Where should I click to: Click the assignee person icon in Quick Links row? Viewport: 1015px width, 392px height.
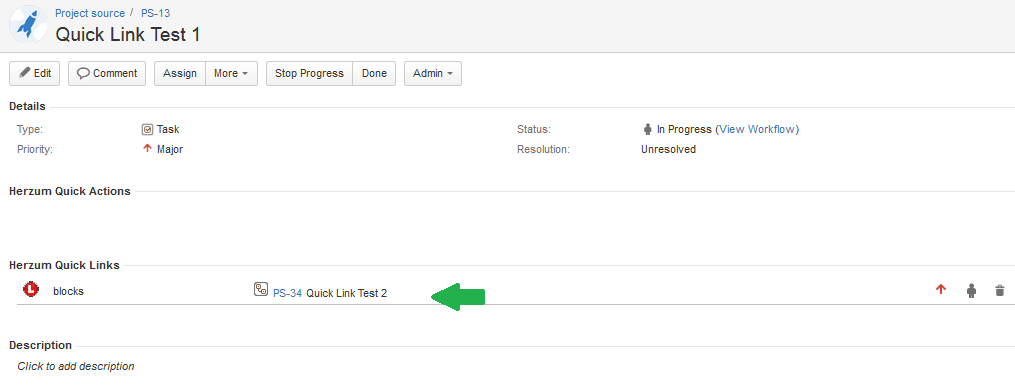pos(971,290)
